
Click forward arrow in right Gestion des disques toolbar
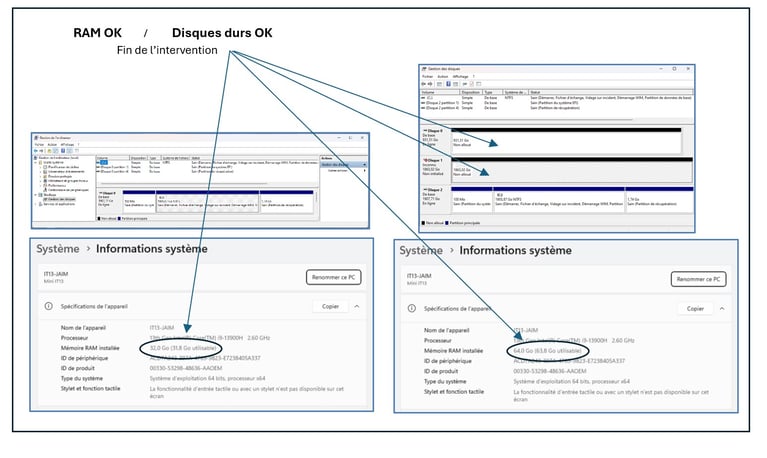click(x=430, y=84)
